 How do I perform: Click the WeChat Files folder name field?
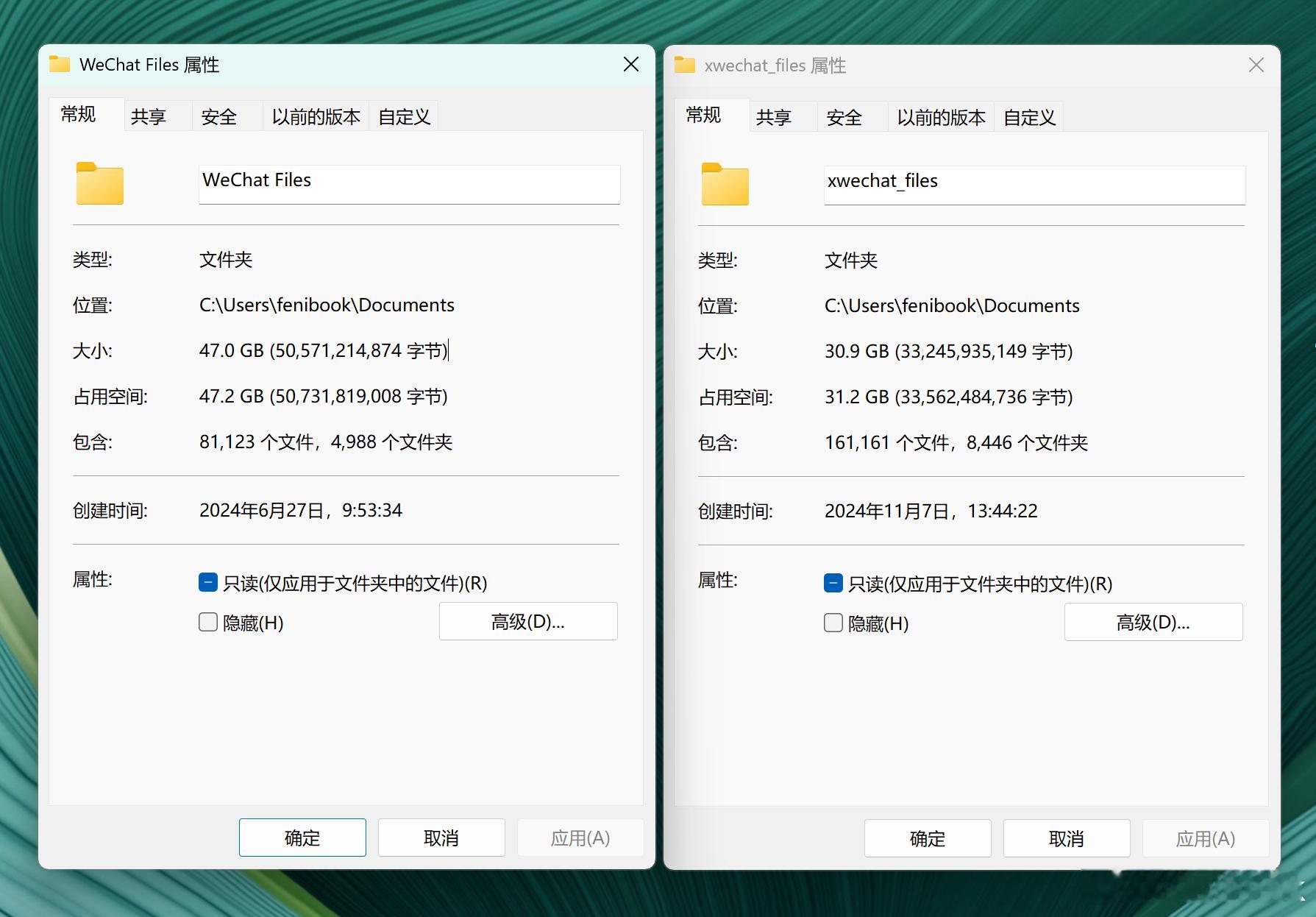(x=409, y=184)
